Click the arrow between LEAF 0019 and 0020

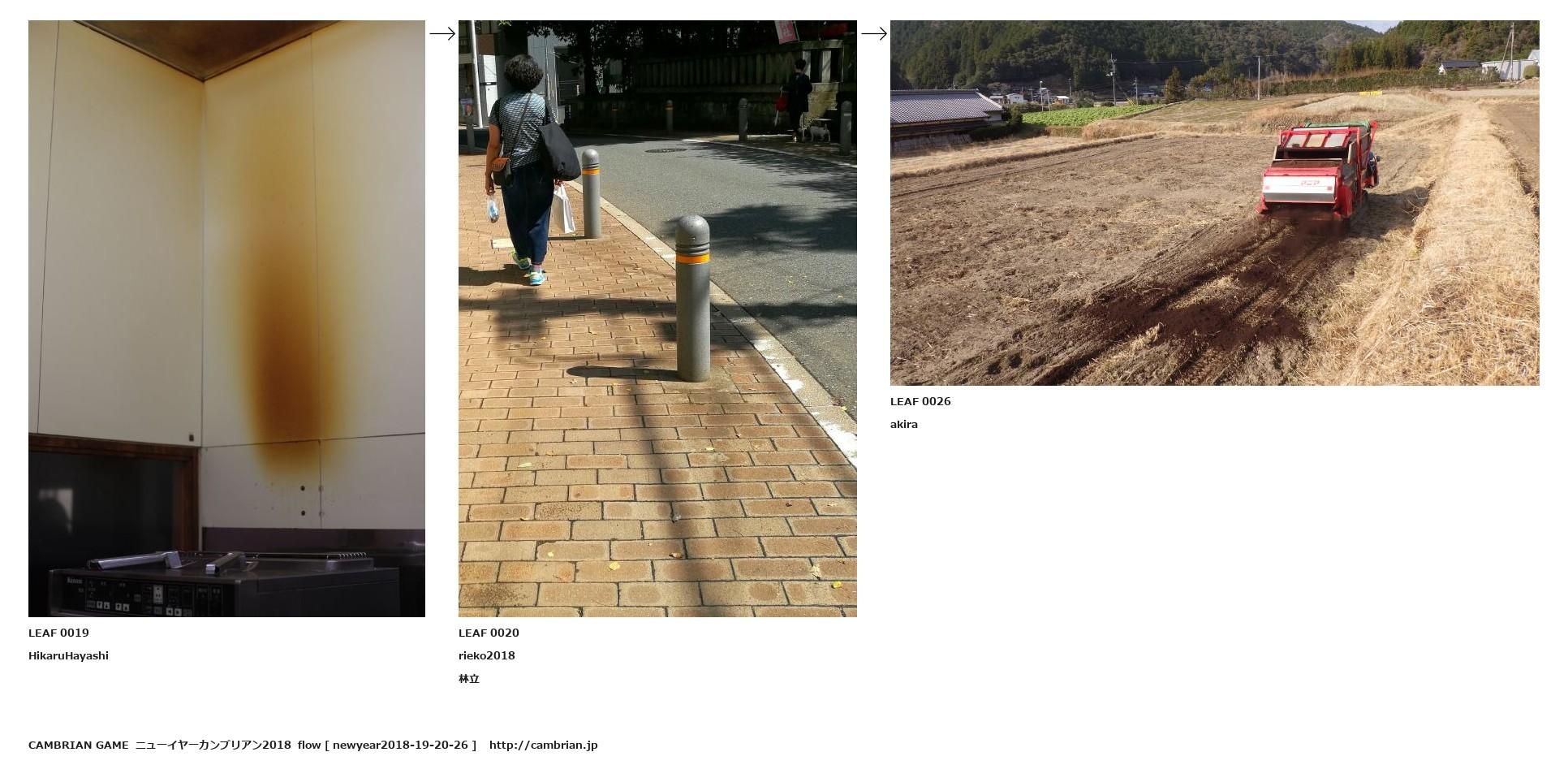tap(442, 33)
